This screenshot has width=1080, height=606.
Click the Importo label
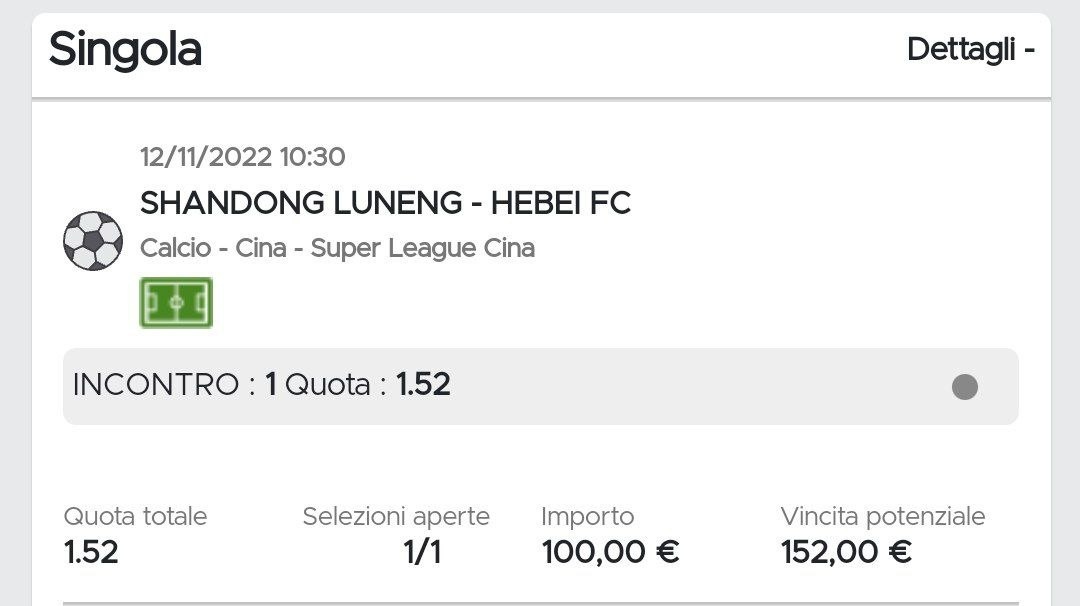click(x=587, y=516)
